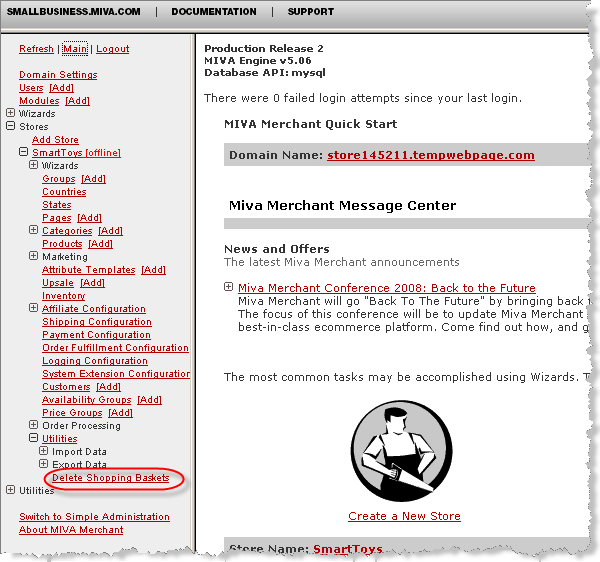Open the Inventory link

coord(64,296)
